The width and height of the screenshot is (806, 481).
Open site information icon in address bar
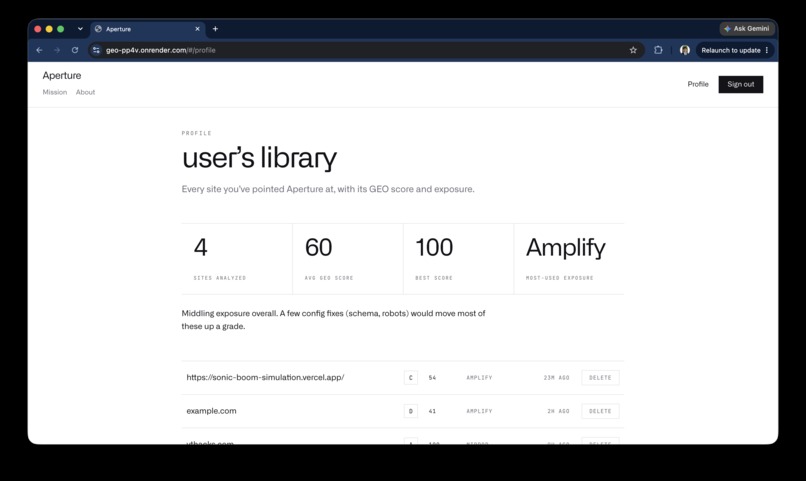96,50
